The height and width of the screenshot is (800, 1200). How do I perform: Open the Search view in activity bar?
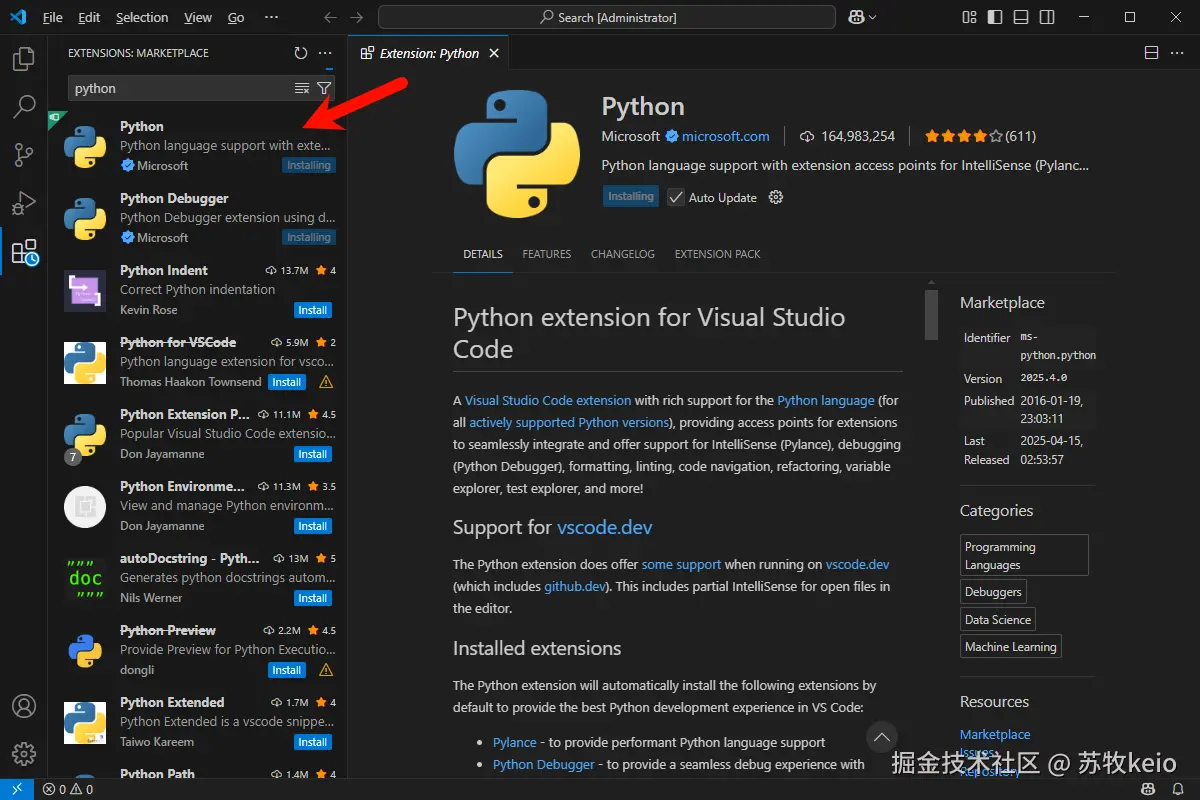[x=23, y=107]
